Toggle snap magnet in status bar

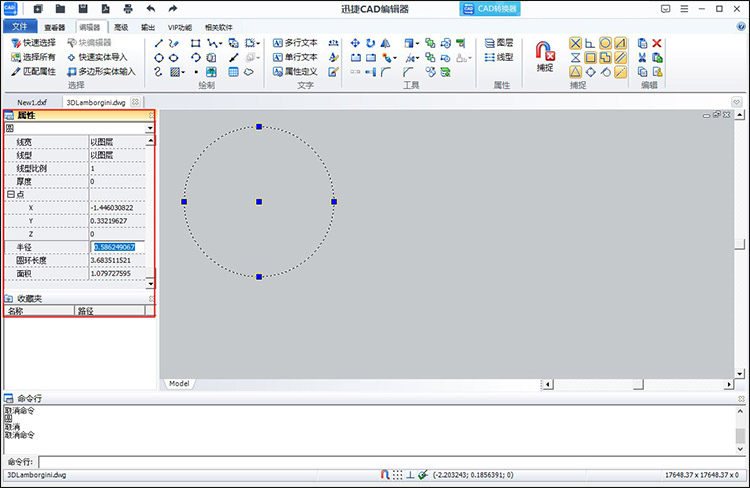[x=385, y=475]
